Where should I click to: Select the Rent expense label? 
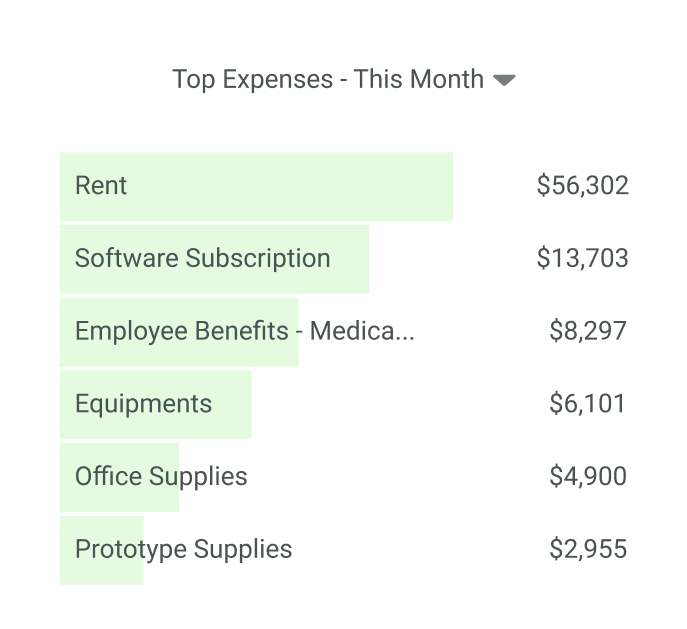[101, 186]
